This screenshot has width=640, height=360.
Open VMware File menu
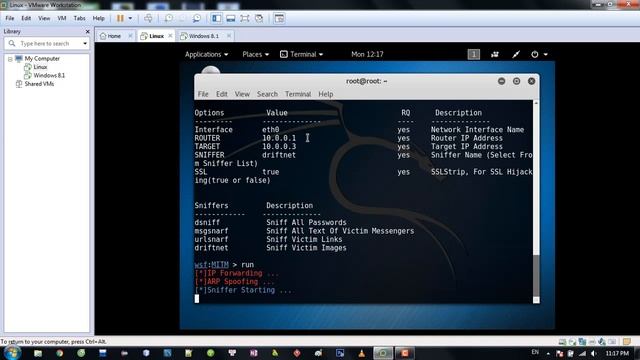10,18
